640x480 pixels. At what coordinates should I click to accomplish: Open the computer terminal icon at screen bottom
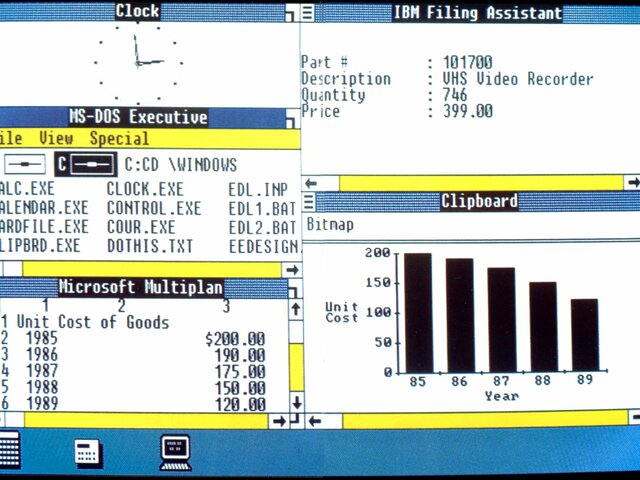tap(176, 452)
